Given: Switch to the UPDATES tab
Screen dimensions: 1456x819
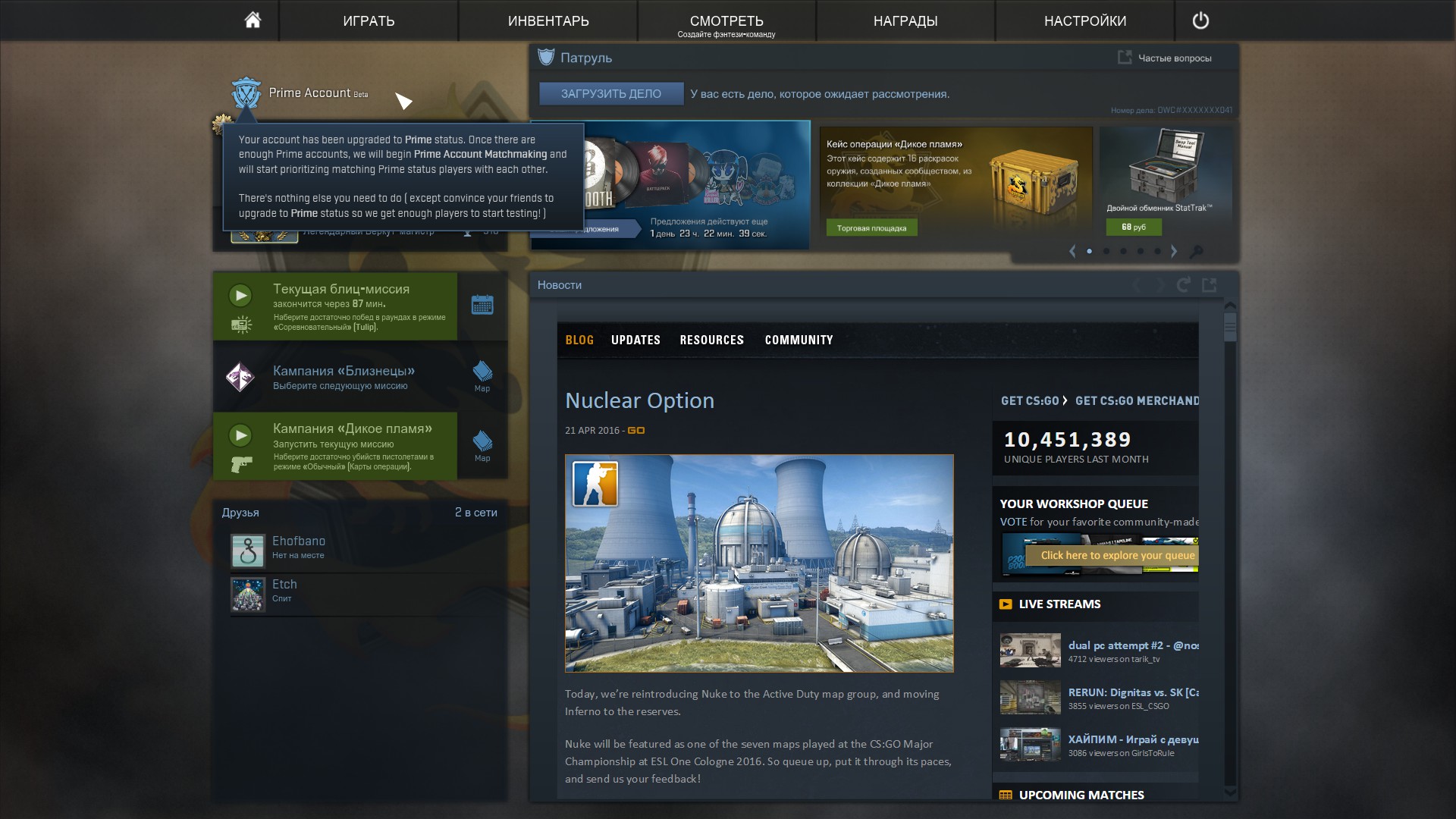Looking at the screenshot, I should coord(635,340).
